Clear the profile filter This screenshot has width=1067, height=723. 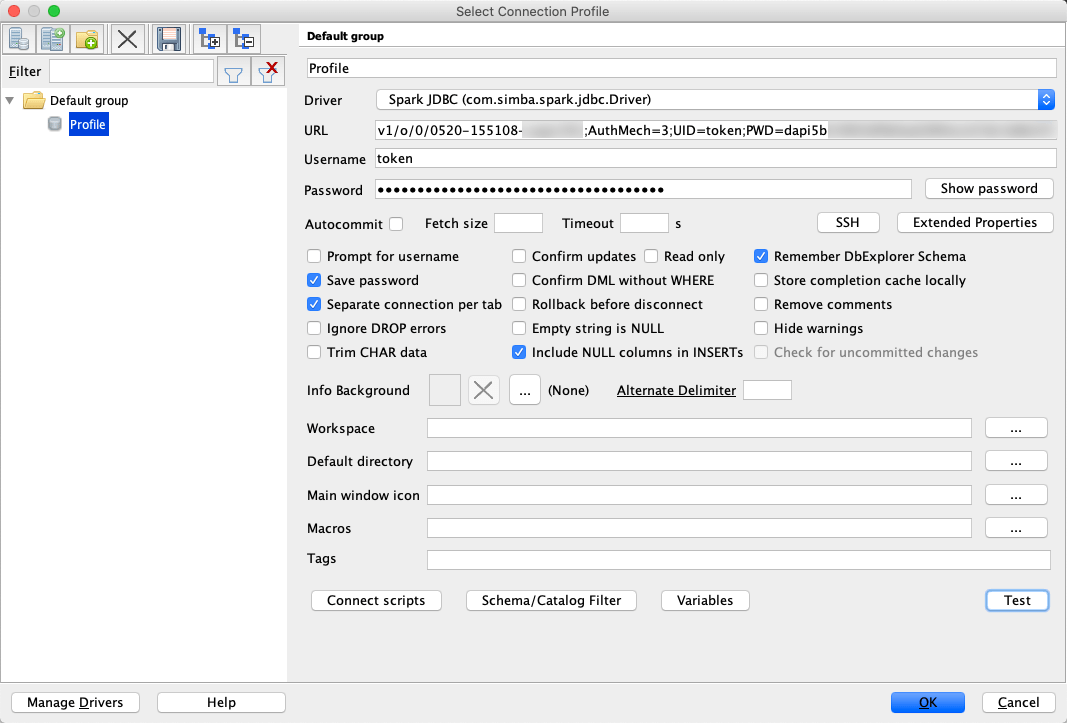[x=267, y=70]
